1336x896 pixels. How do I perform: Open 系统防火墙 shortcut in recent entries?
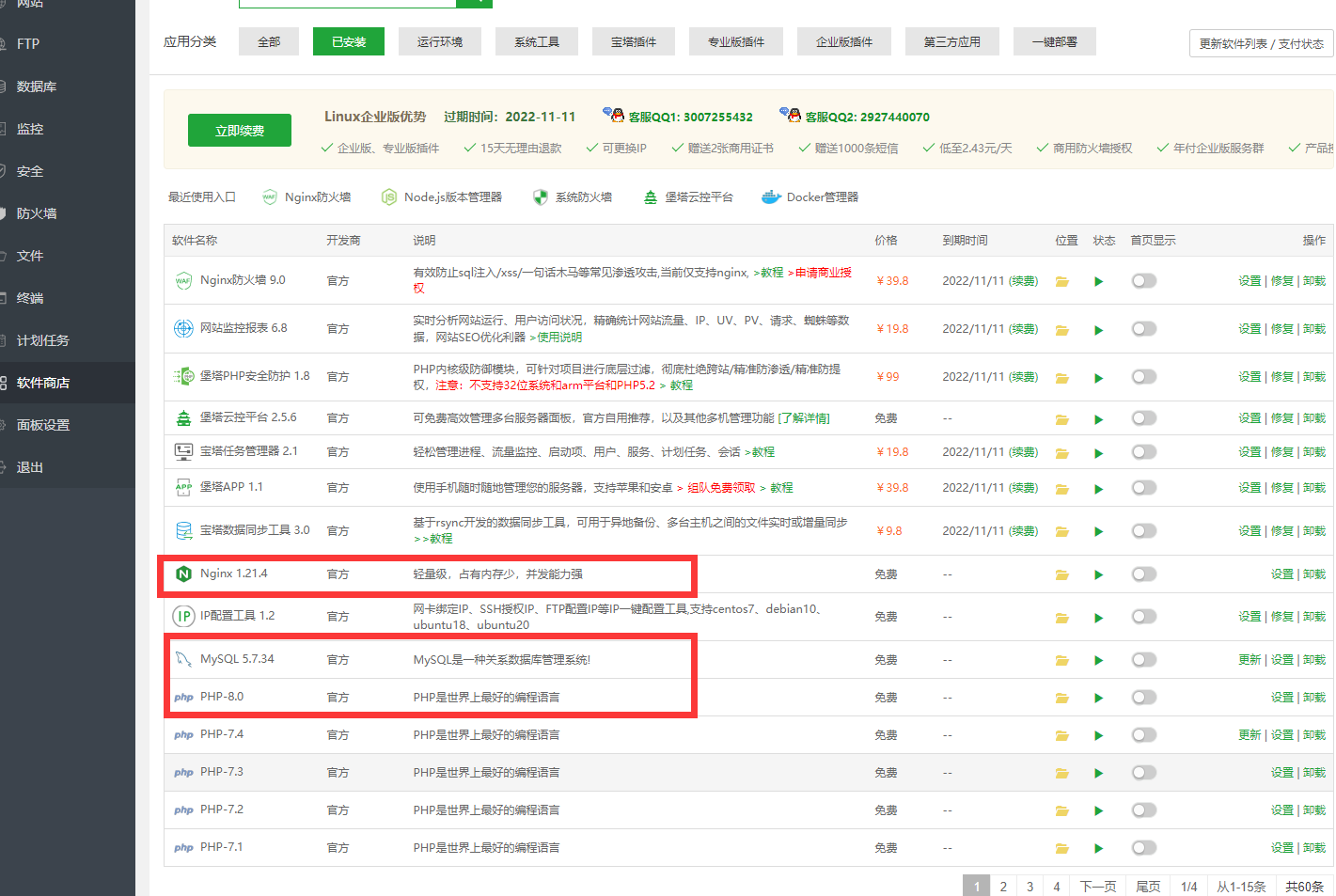click(x=572, y=197)
